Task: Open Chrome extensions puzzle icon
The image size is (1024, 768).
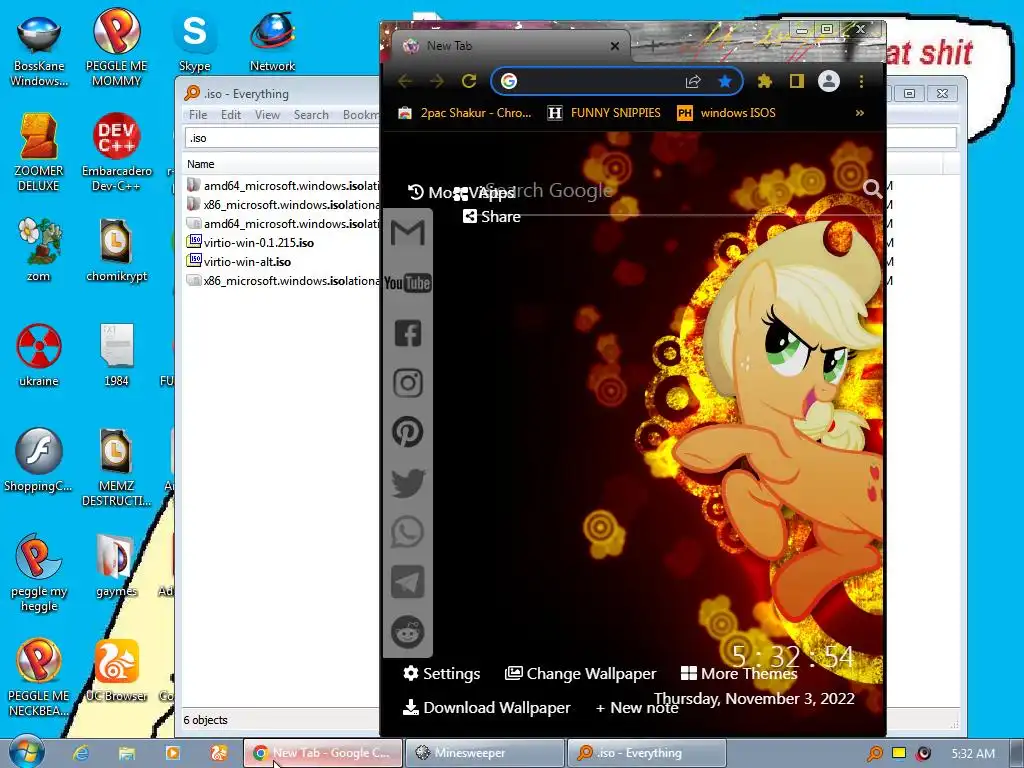Action: (764, 81)
